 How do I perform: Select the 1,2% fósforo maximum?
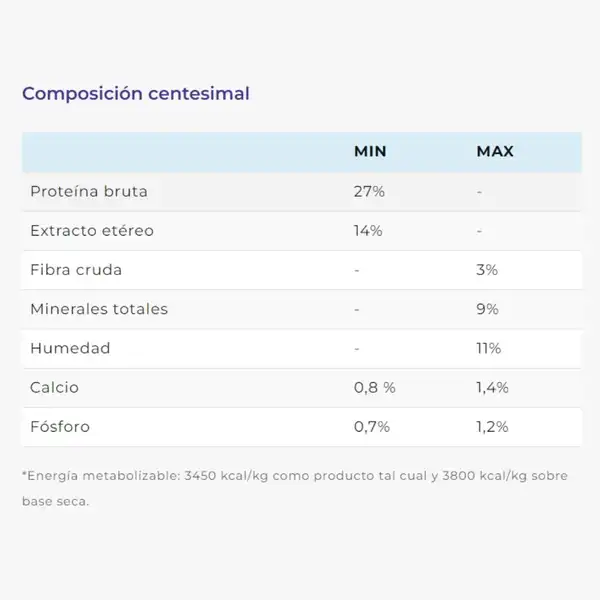point(492,427)
